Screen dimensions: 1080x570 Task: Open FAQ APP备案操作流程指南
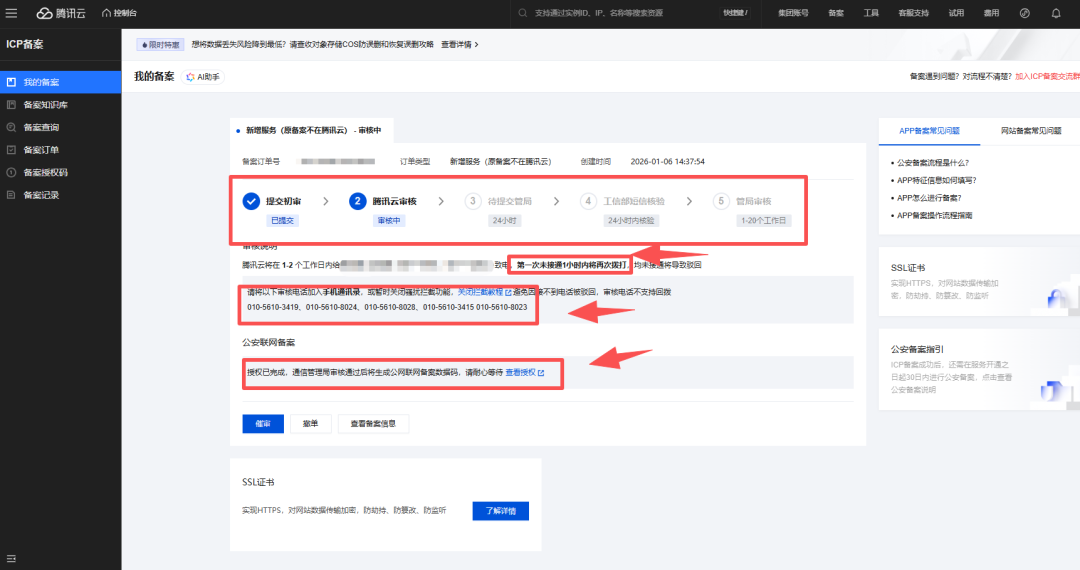(x=935, y=215)
